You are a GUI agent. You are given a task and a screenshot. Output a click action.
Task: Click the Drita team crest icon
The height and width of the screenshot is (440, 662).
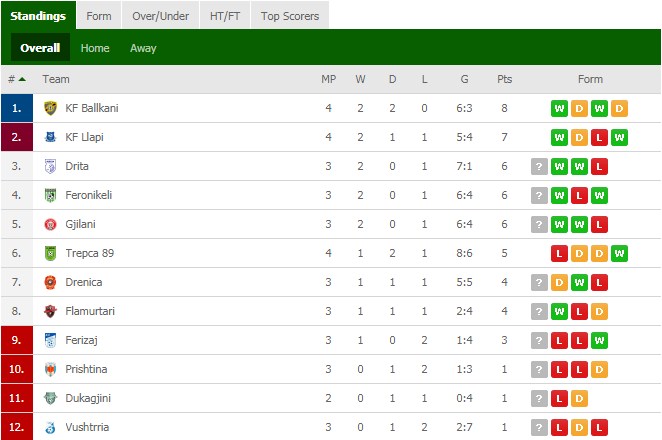tap(50, 166)
